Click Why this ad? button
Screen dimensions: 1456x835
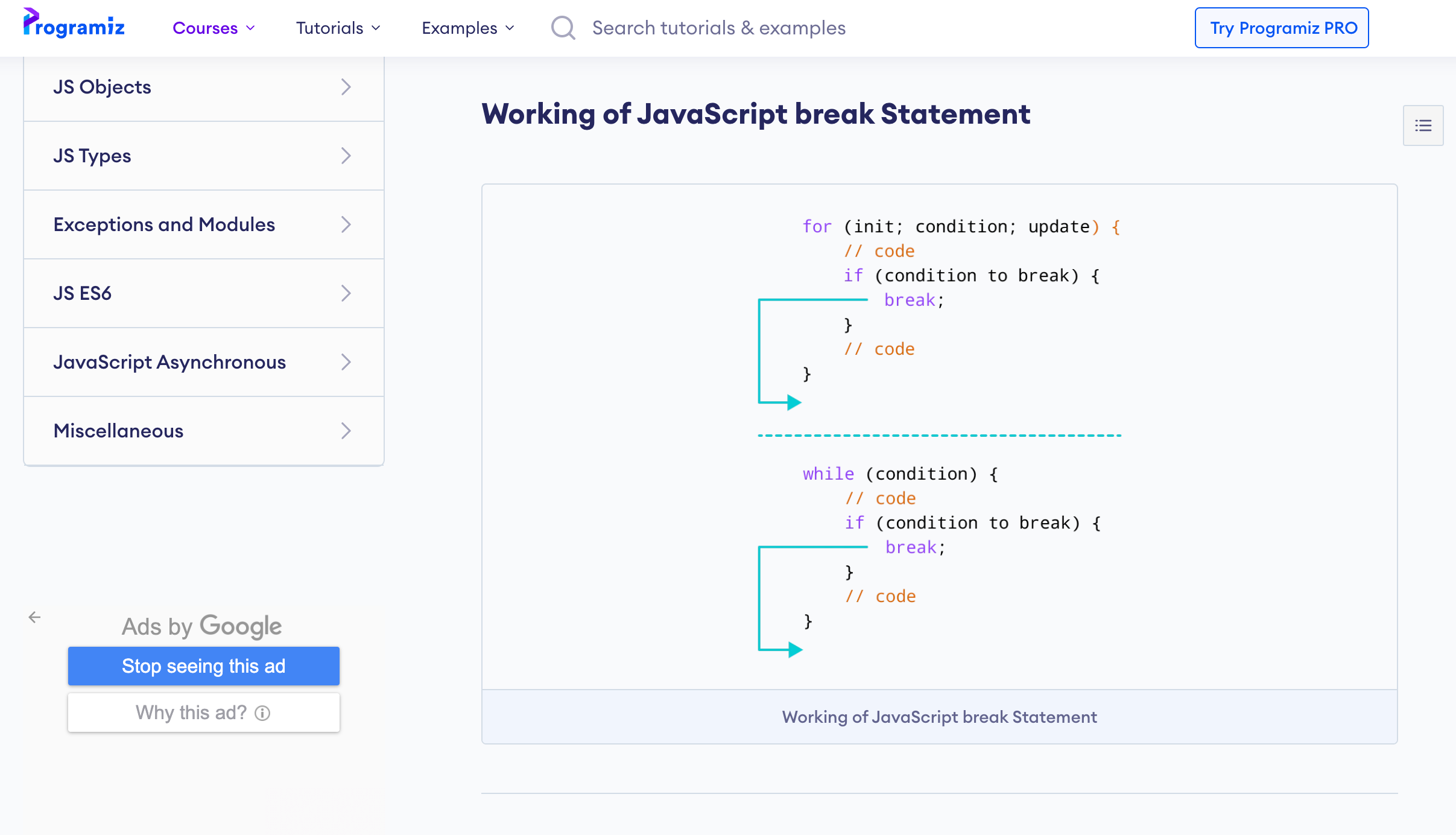[191, 713]
